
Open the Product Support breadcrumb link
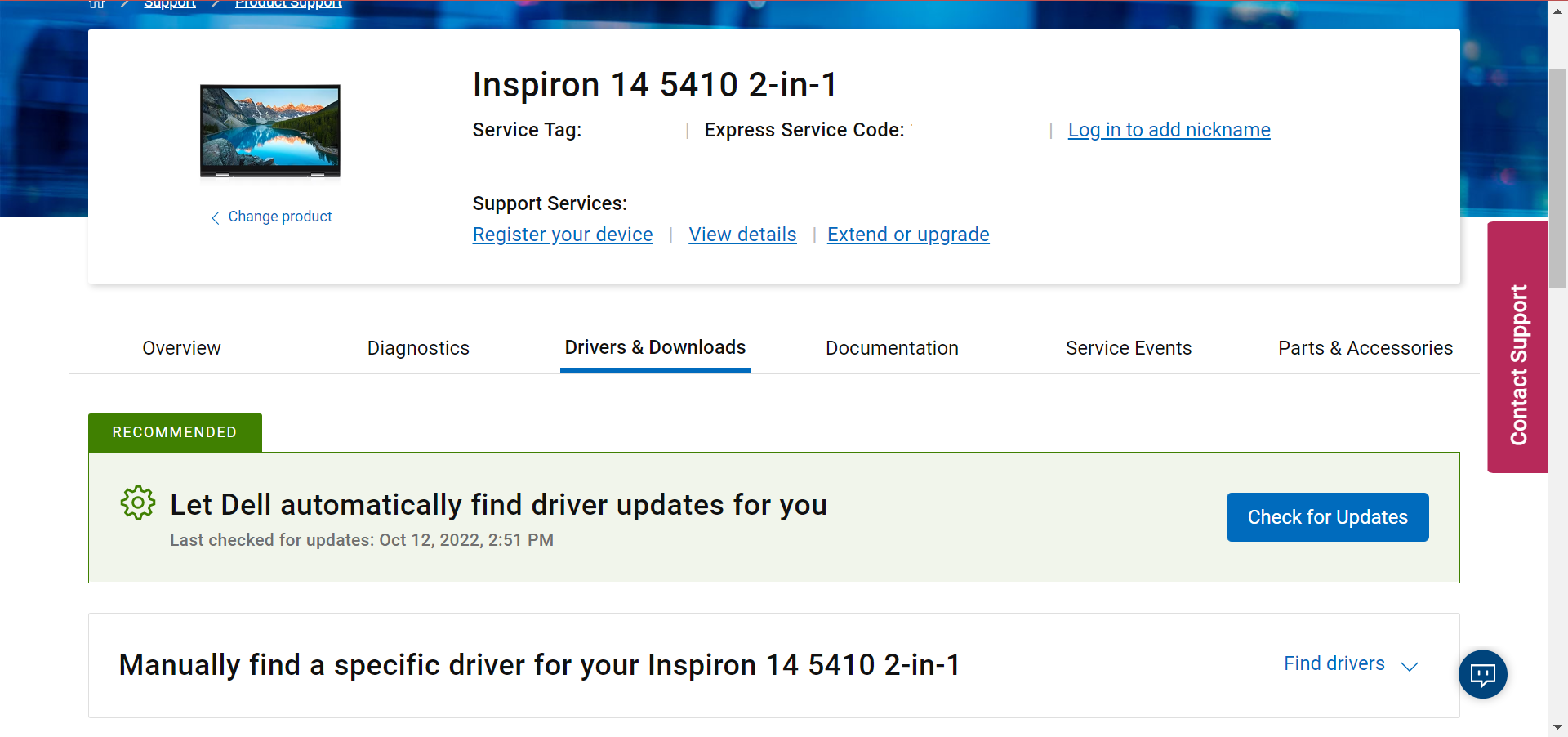(x=288, y=3)
